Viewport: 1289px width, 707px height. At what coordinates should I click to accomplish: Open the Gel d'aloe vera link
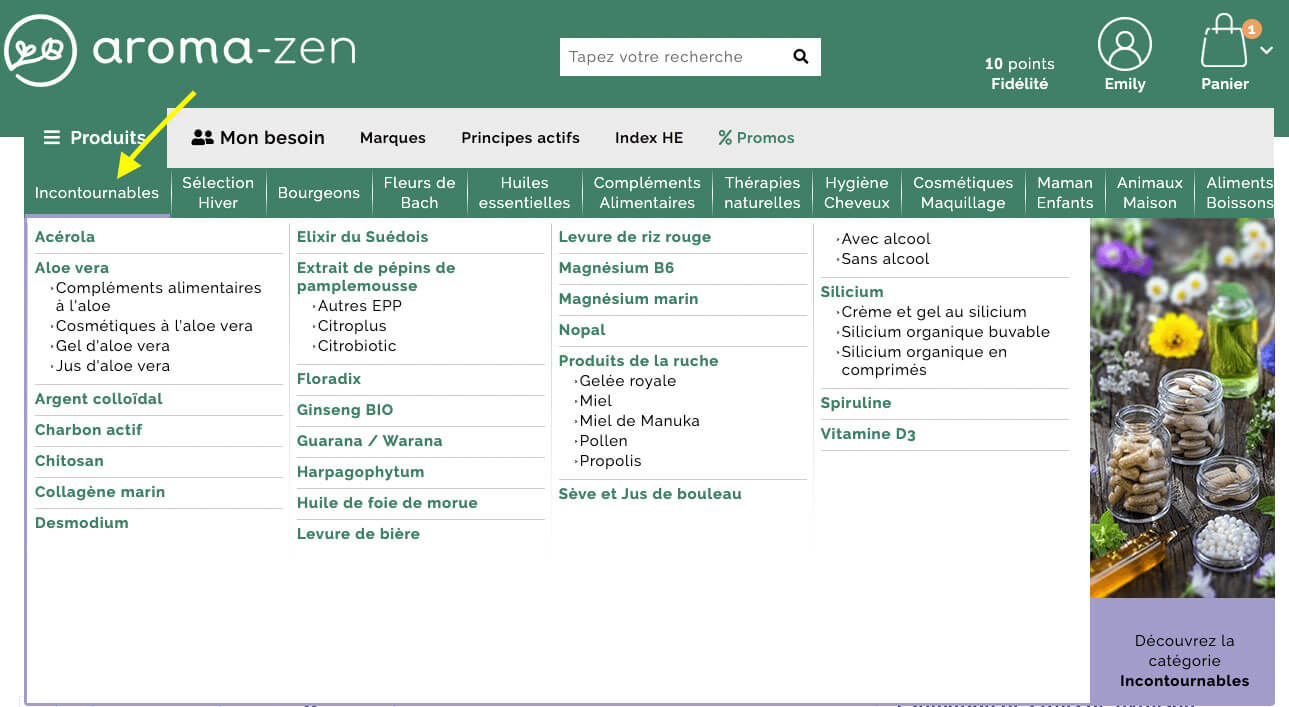112,346
